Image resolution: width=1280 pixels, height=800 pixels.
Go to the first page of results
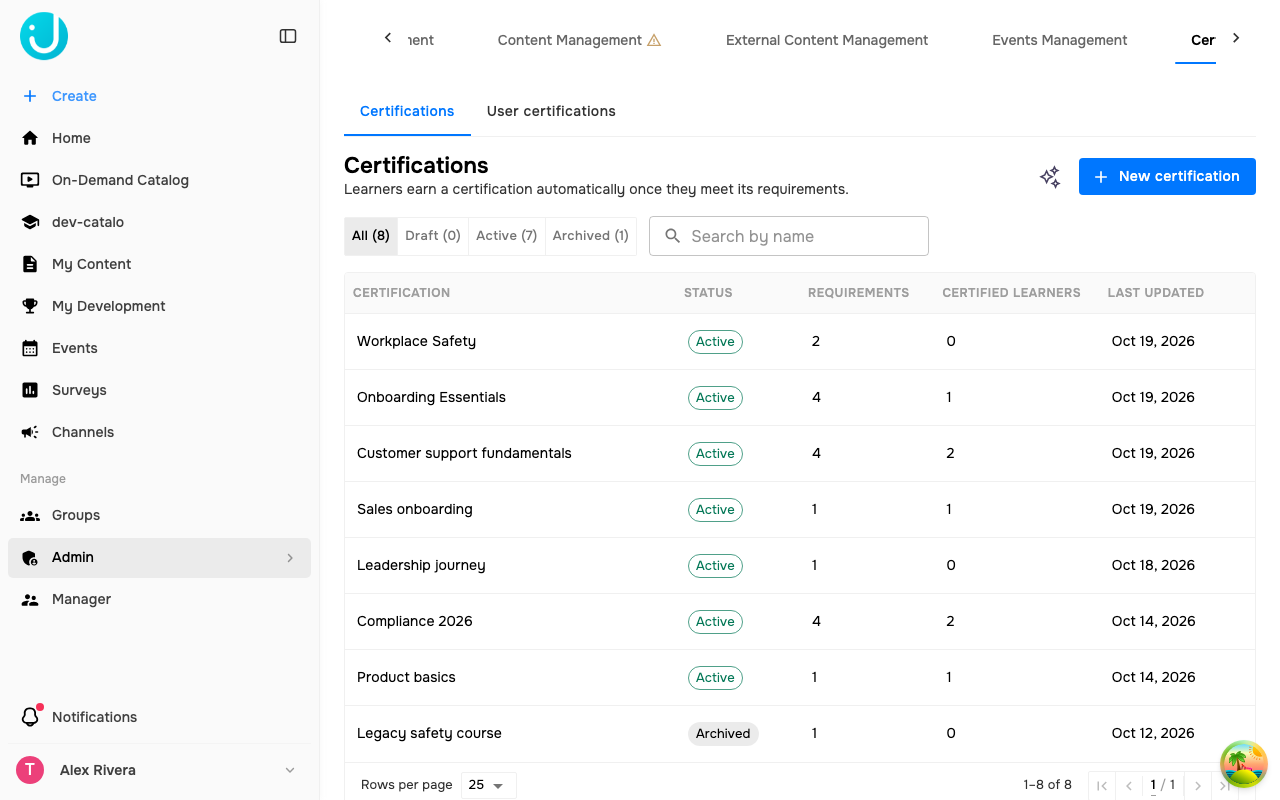[x=1102, y=785]
